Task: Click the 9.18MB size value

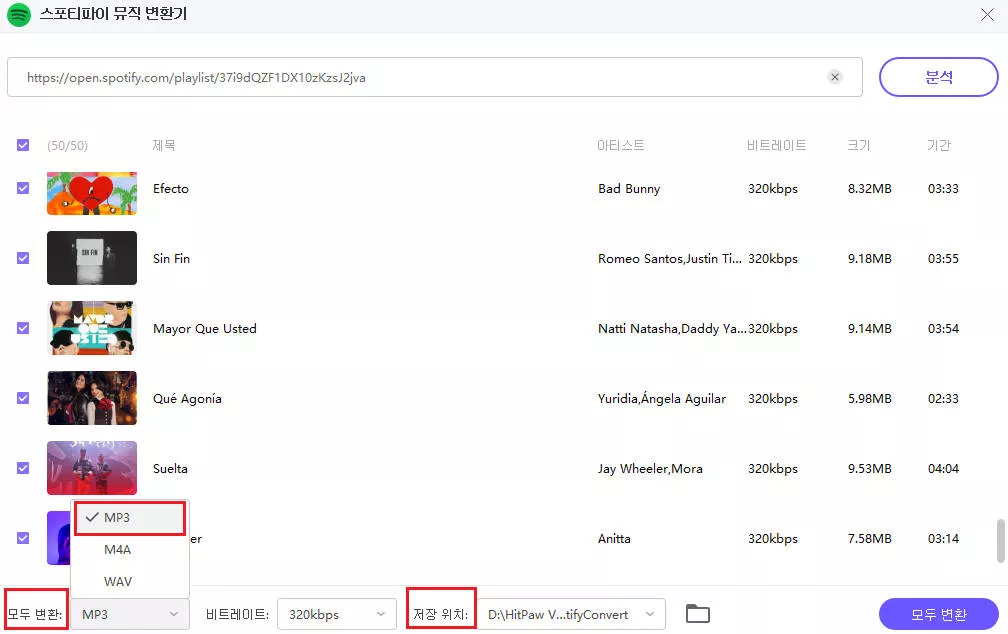Action: click(870, 258)
